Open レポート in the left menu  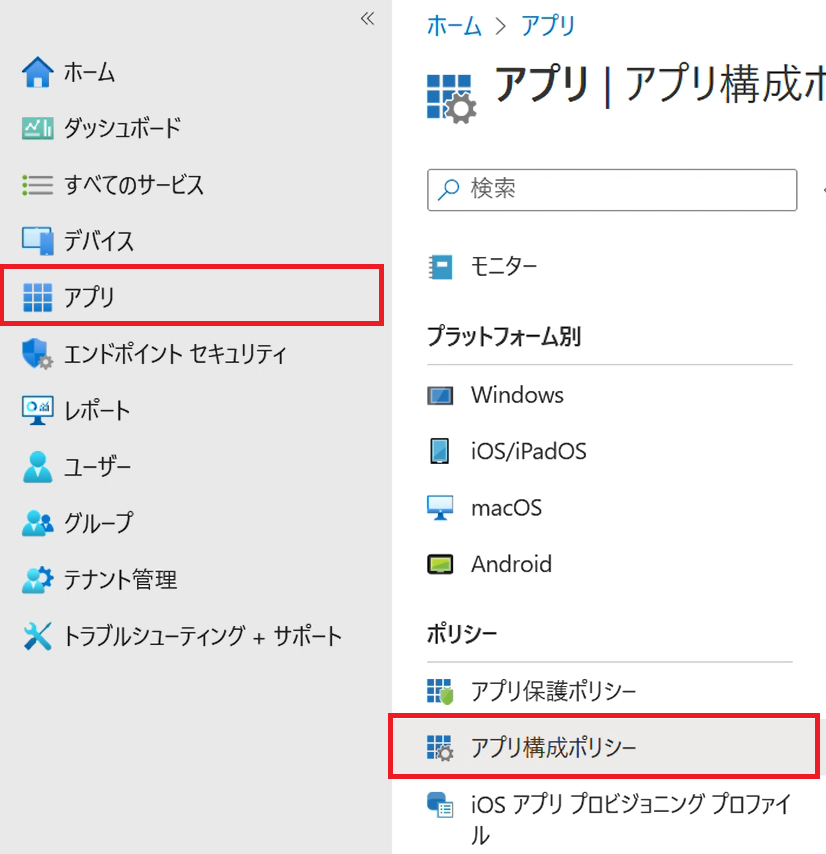coord(97,411)
